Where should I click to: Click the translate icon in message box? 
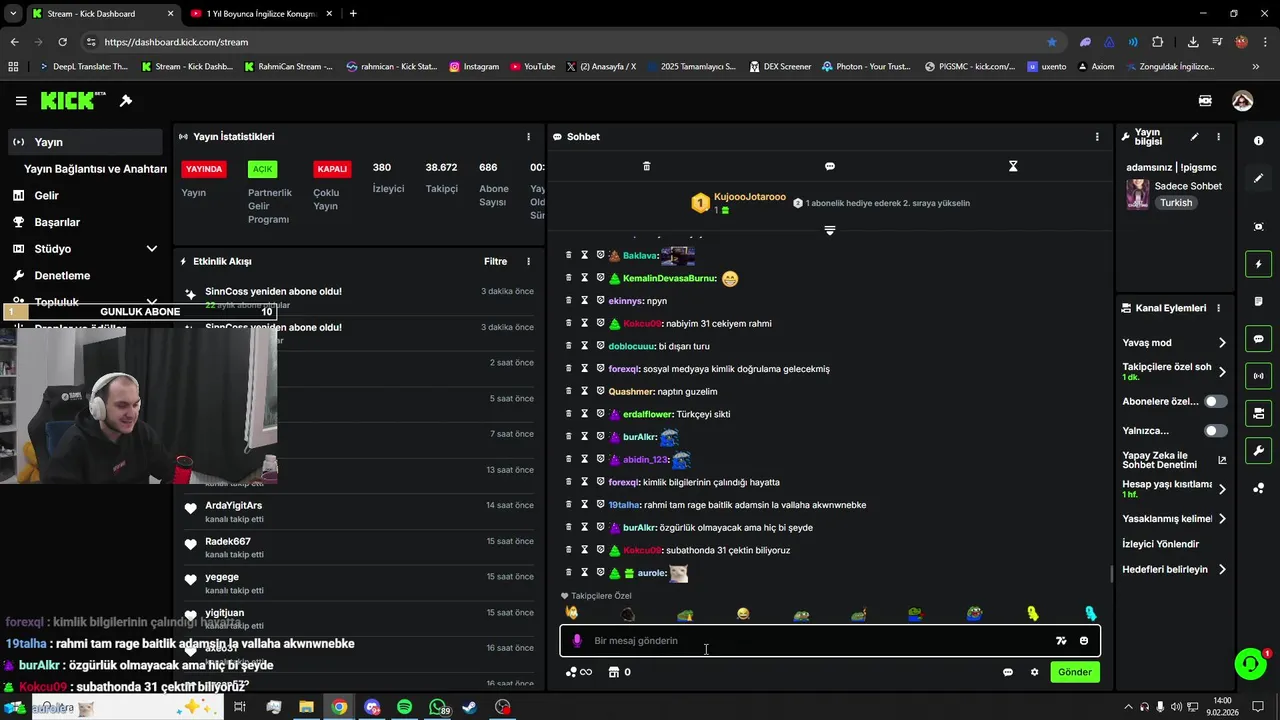(1061, 641)
